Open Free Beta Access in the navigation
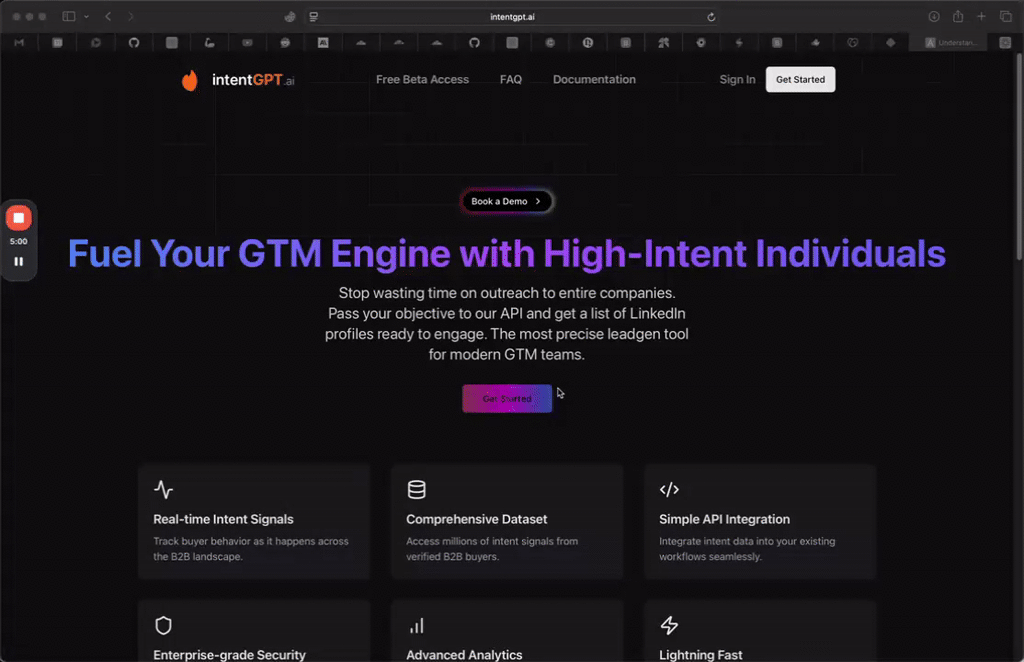The image size is (1024, 662). tap(422, 80)
